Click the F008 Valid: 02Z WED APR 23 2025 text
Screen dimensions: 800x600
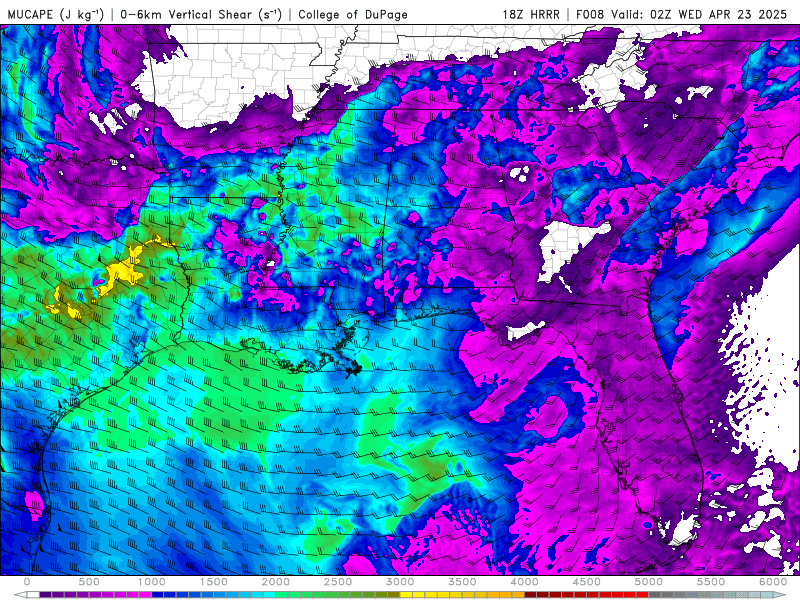[x=681, y=14]
